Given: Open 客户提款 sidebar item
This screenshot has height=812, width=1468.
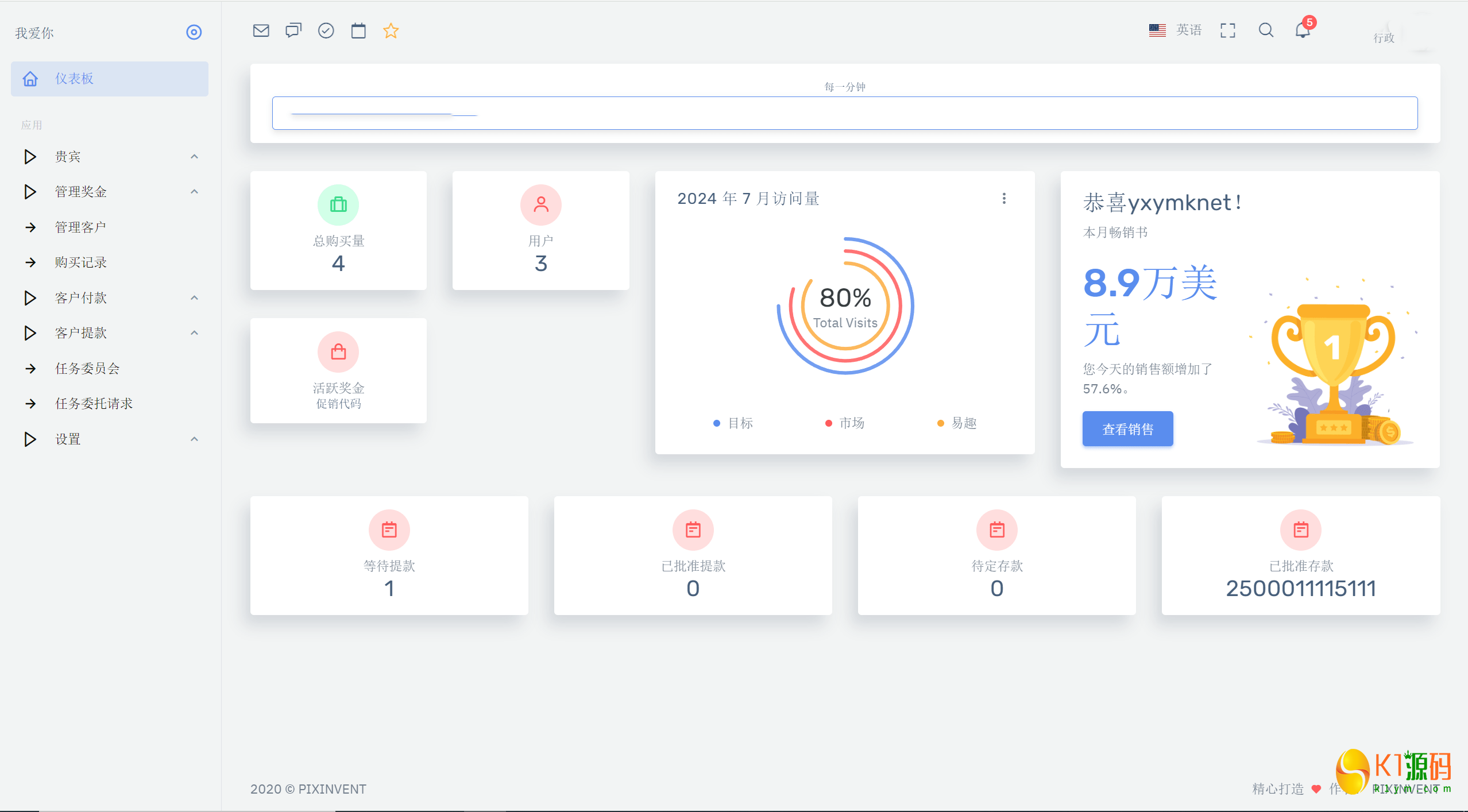Looking at the screenshot, I should tap(110, 333).
